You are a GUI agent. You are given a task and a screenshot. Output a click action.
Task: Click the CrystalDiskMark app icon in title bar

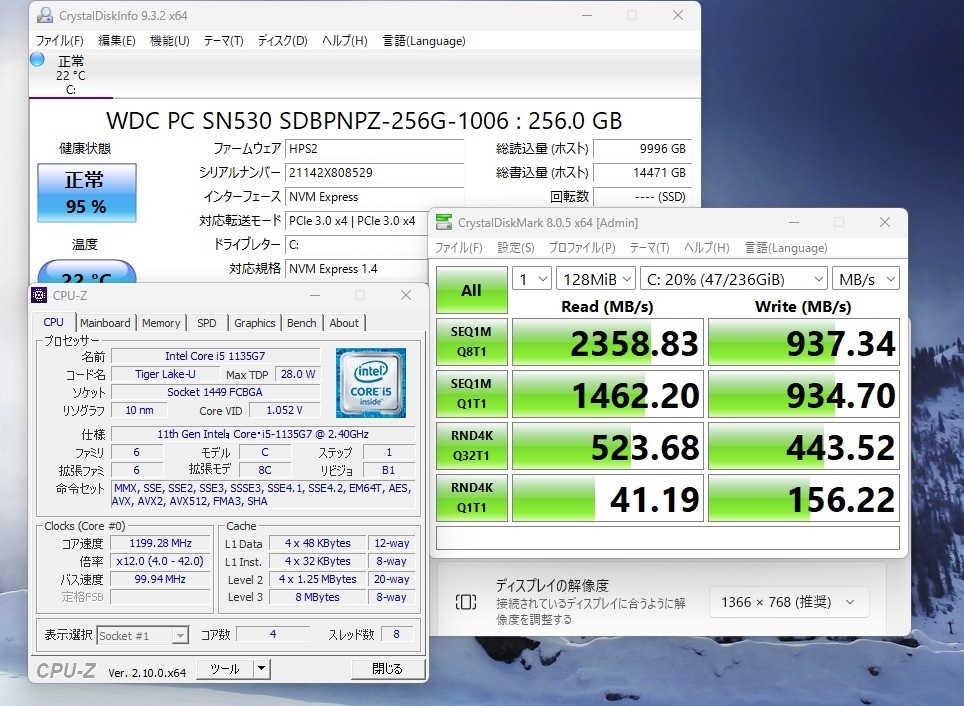pyautogui.click(x=443, y=222)
